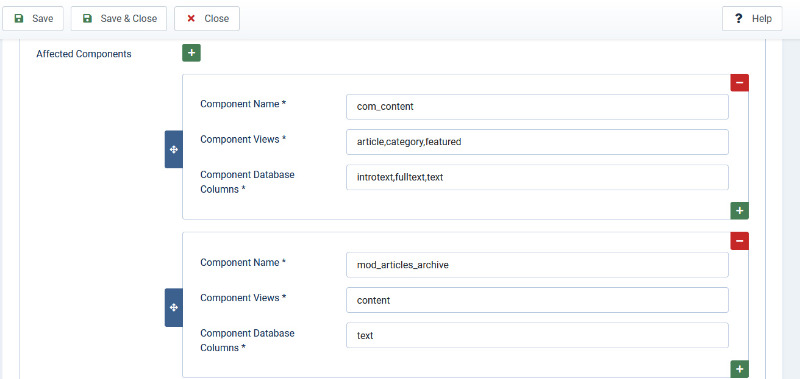Click the Component Views label in the com_content block

point(243,139)
